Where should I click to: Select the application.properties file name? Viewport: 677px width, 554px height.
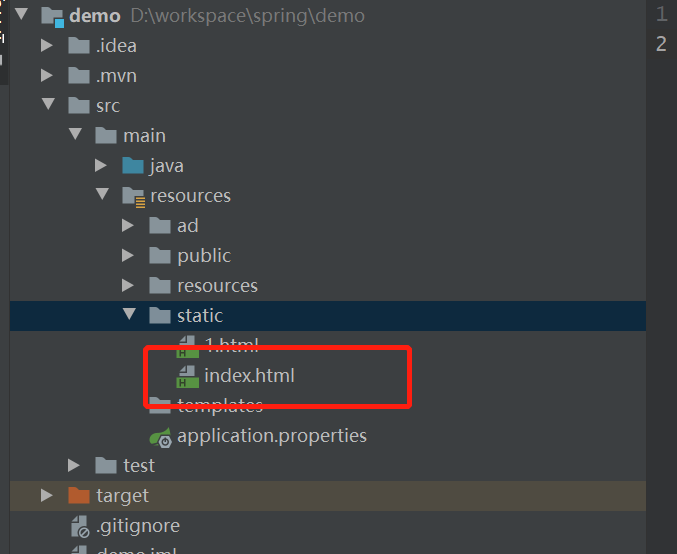coord(272,436)
